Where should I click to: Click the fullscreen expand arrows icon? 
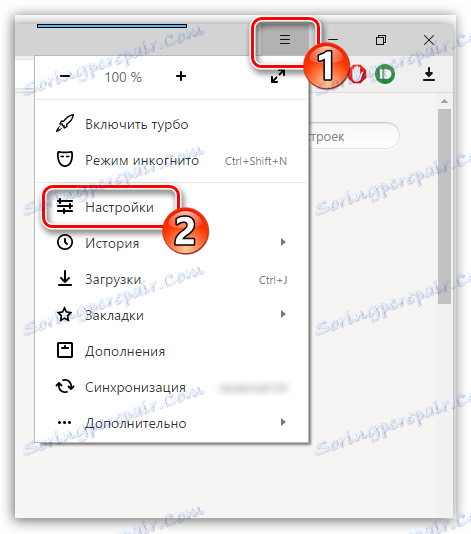(278, 76)
